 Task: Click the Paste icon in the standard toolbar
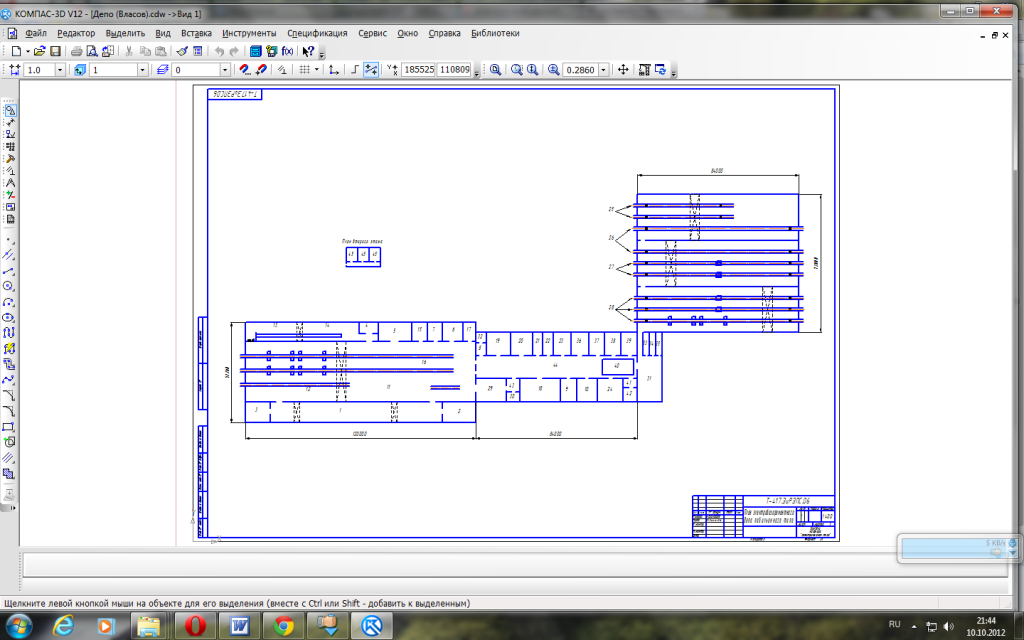(x=160, y=51)
